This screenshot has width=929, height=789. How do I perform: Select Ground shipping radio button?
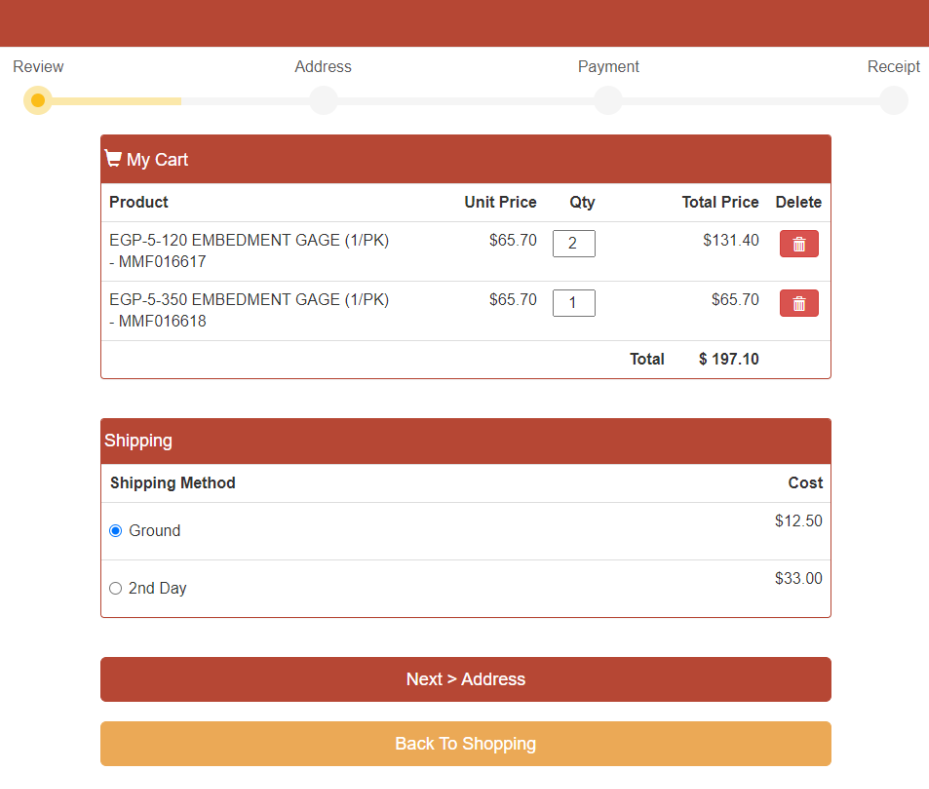click(116, 531)
